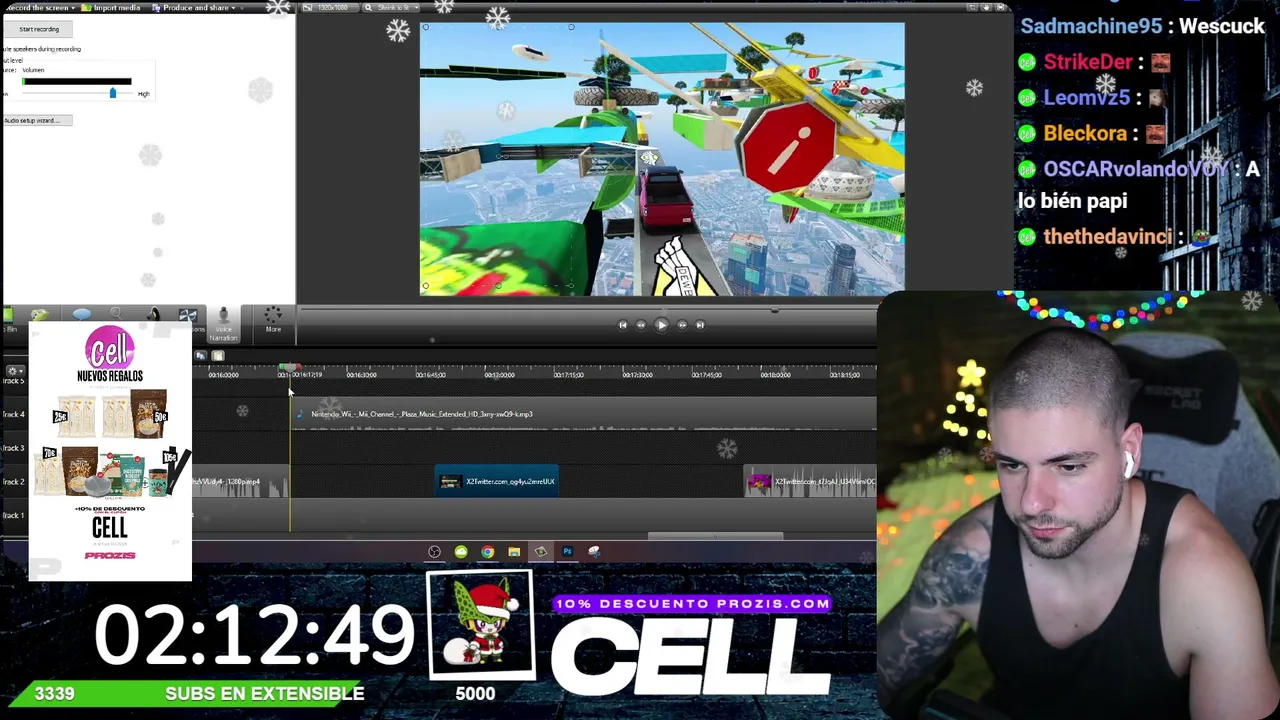Open File Explorer from the taskbar
Screen dimensions: 1280x720
coord(514,552)
